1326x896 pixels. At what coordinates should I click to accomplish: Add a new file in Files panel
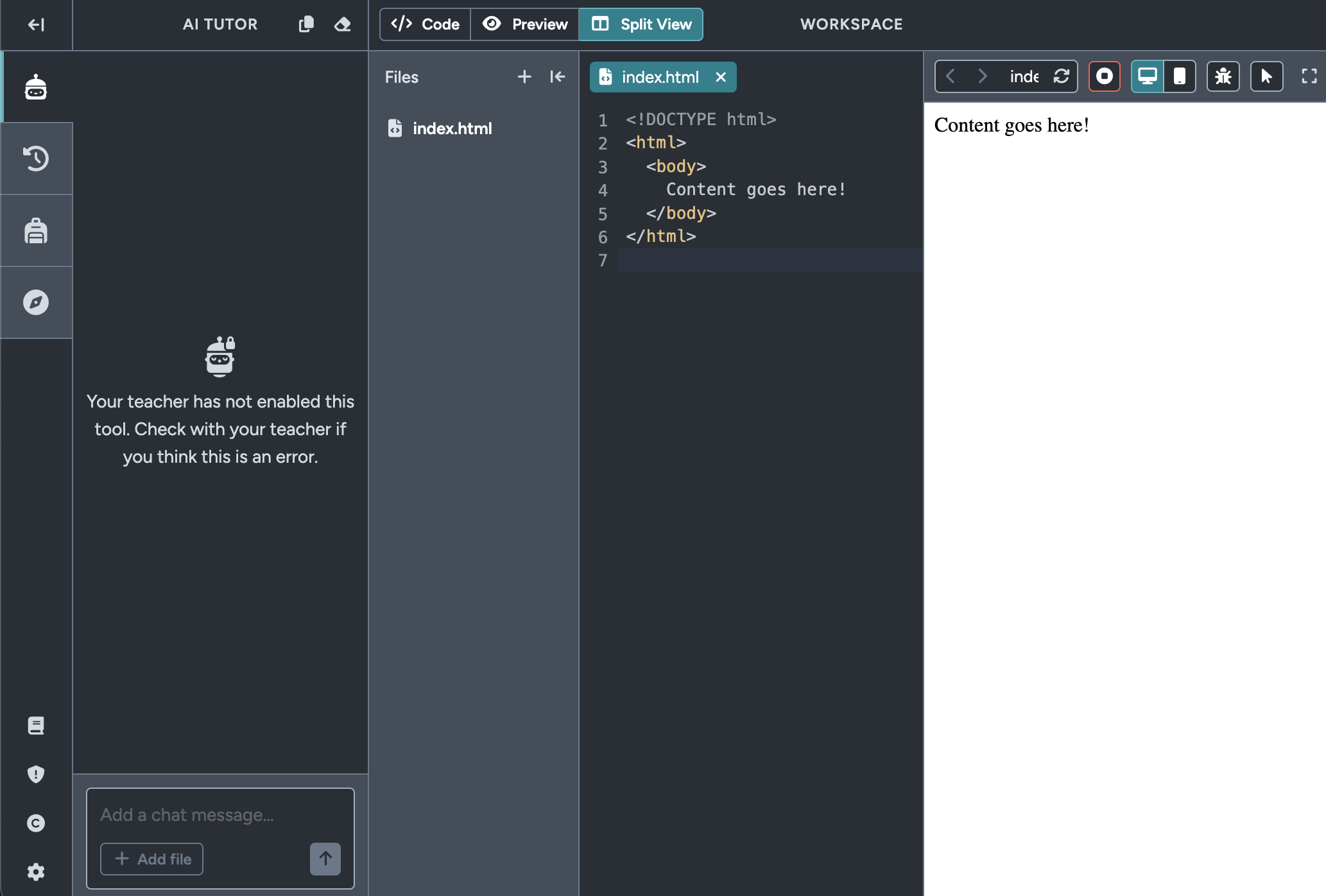[x=524, y=77]
